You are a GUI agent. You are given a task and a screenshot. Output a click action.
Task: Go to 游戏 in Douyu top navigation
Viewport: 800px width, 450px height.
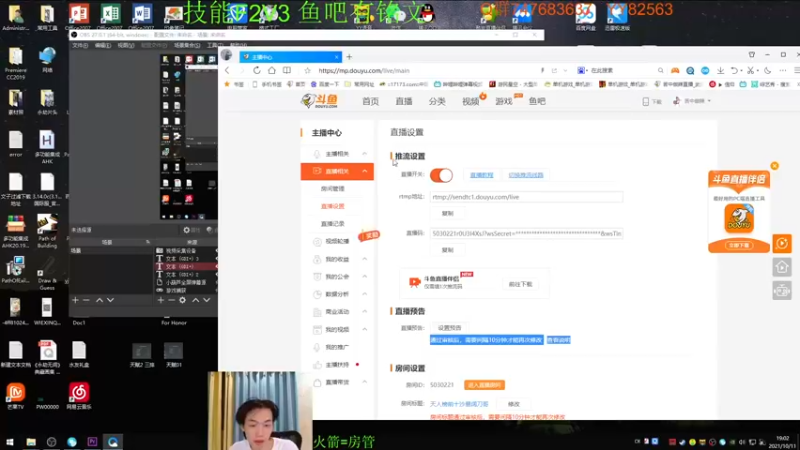tap(504, 101)
